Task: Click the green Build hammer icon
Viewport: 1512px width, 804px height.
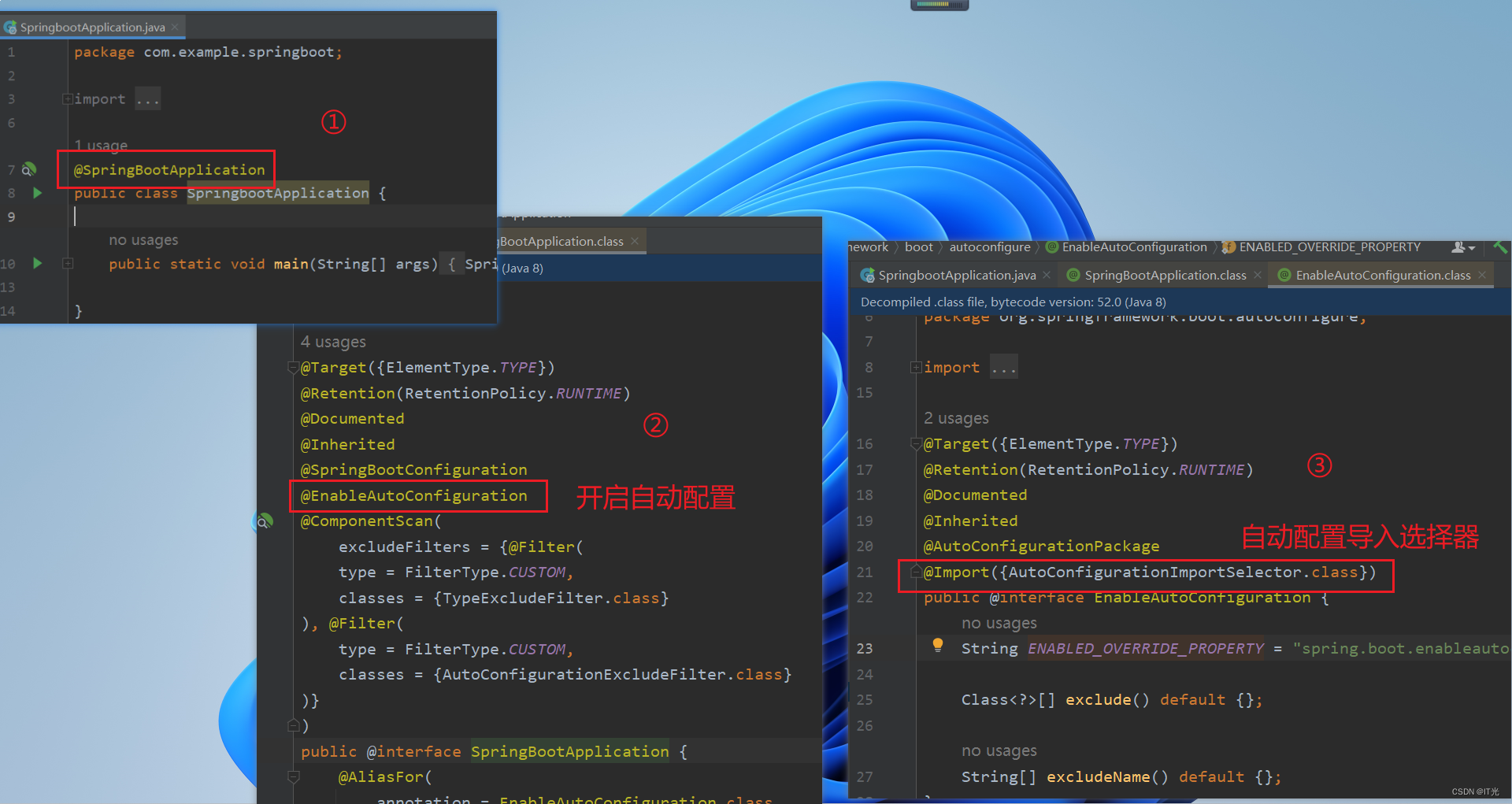Action: click(1500, 247)
